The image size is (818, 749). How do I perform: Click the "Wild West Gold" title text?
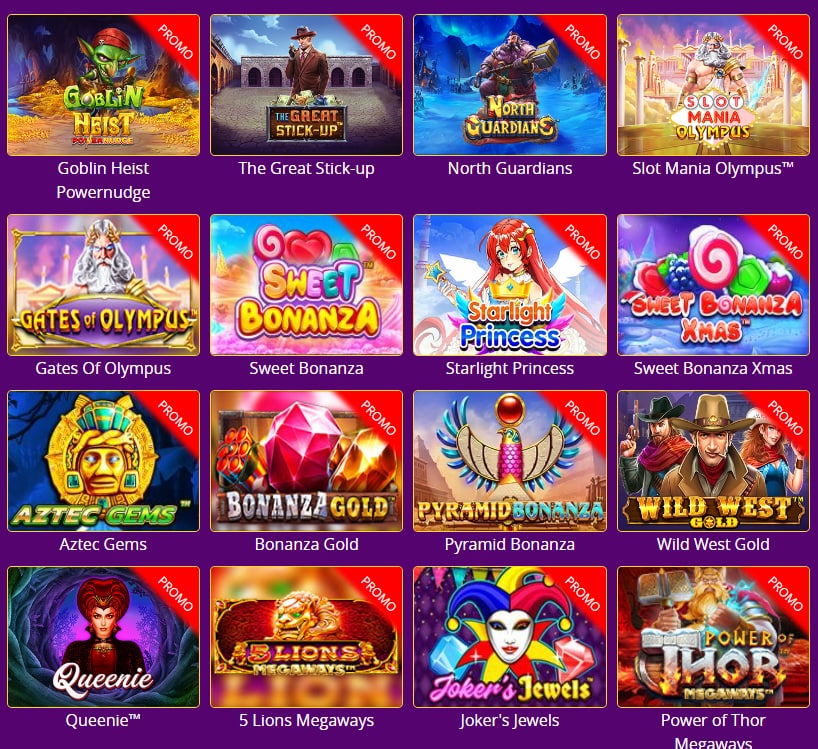tap(713, 544)
